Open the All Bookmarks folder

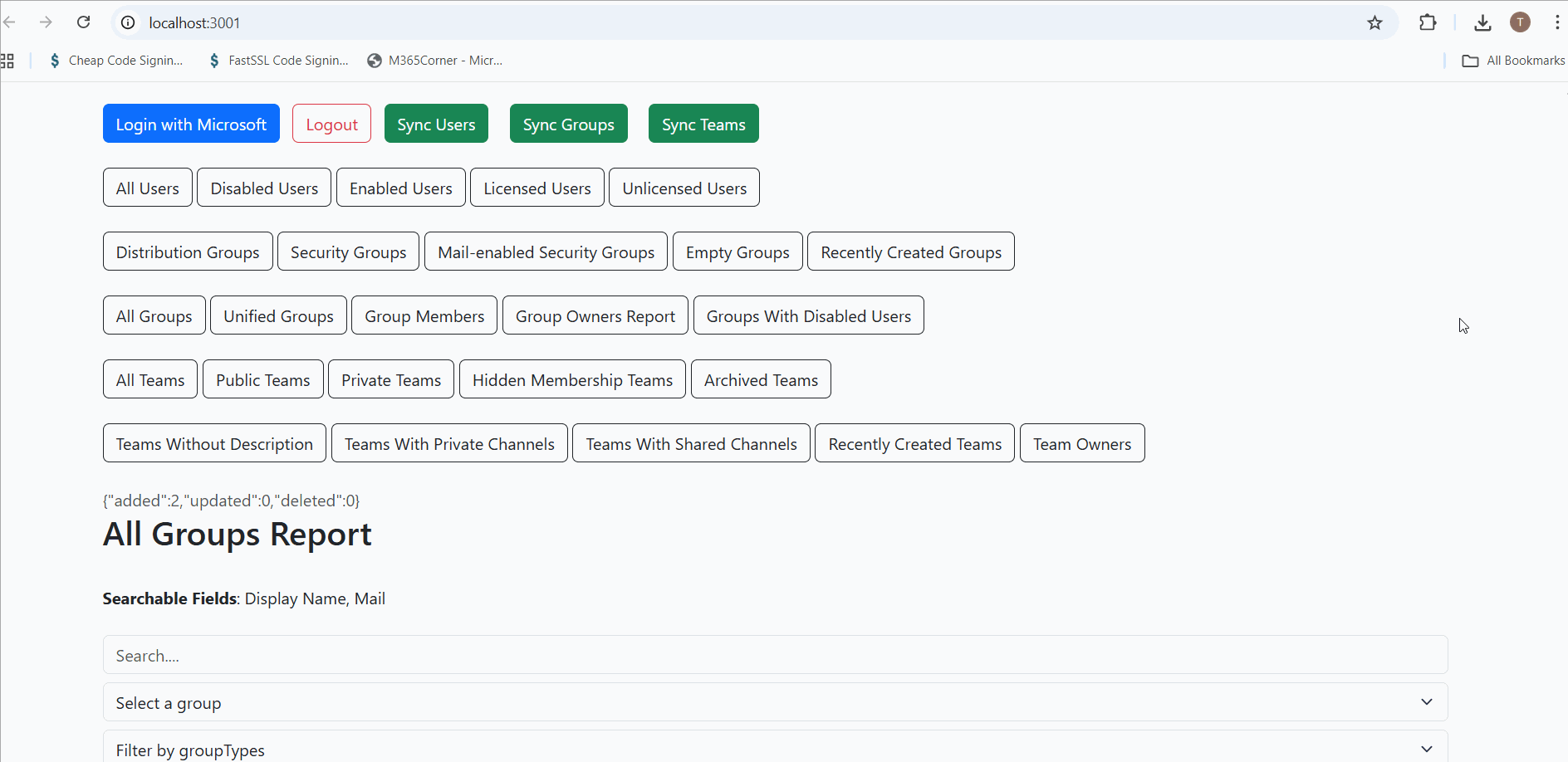tap(1513, 61)
